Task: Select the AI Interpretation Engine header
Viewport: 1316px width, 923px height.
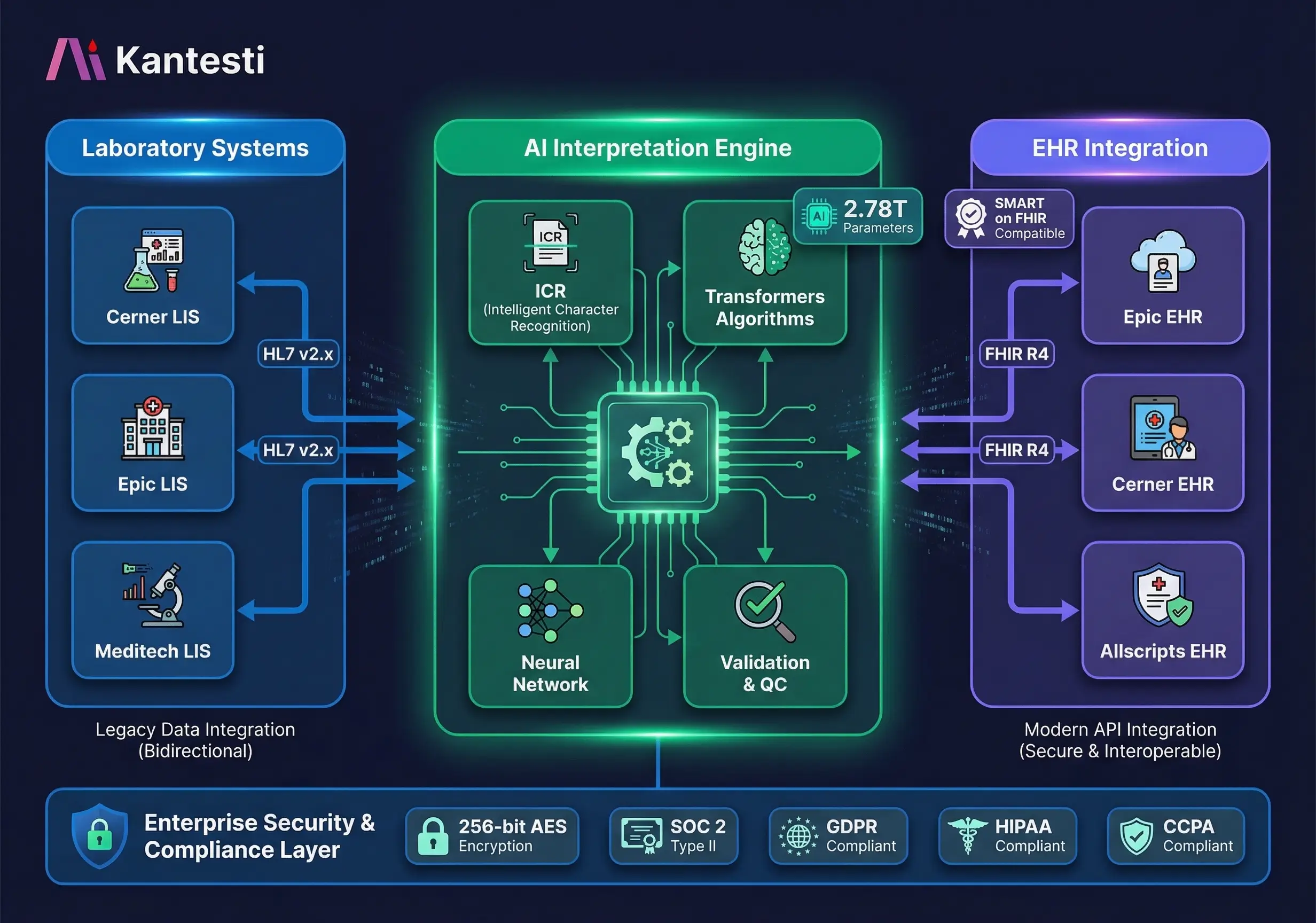Action: tap(658, 148)
